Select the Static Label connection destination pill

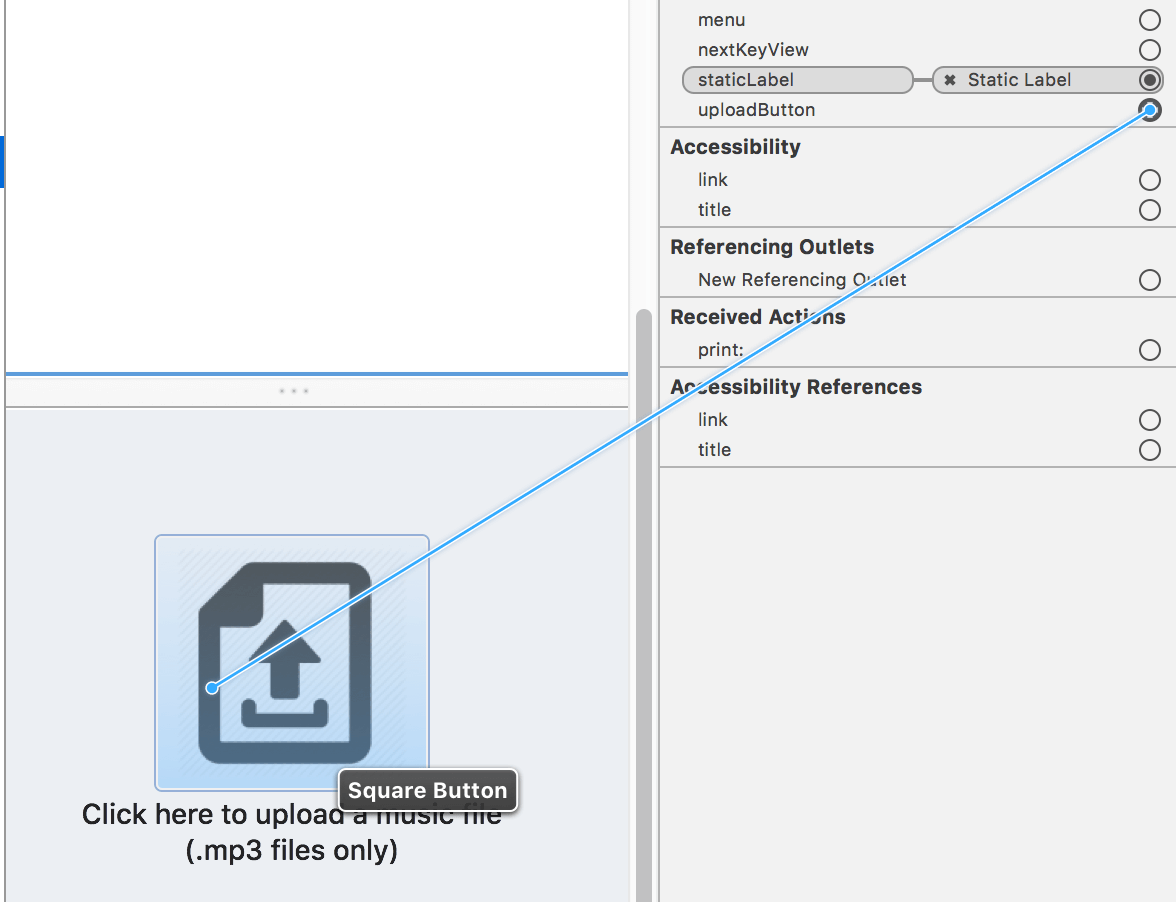pyautogui.click(x=1030, y=80)
